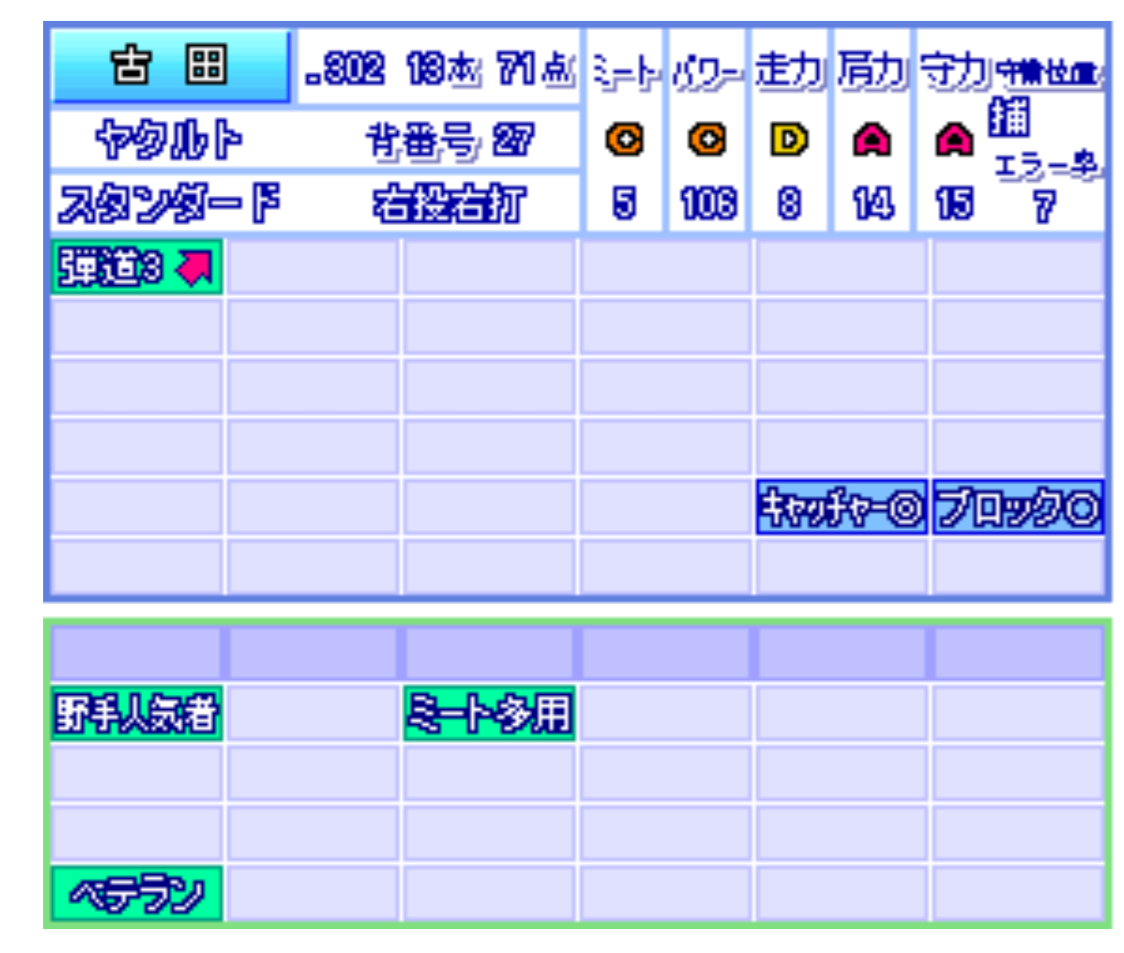Click the ミート grade C icon

point(624,142)
